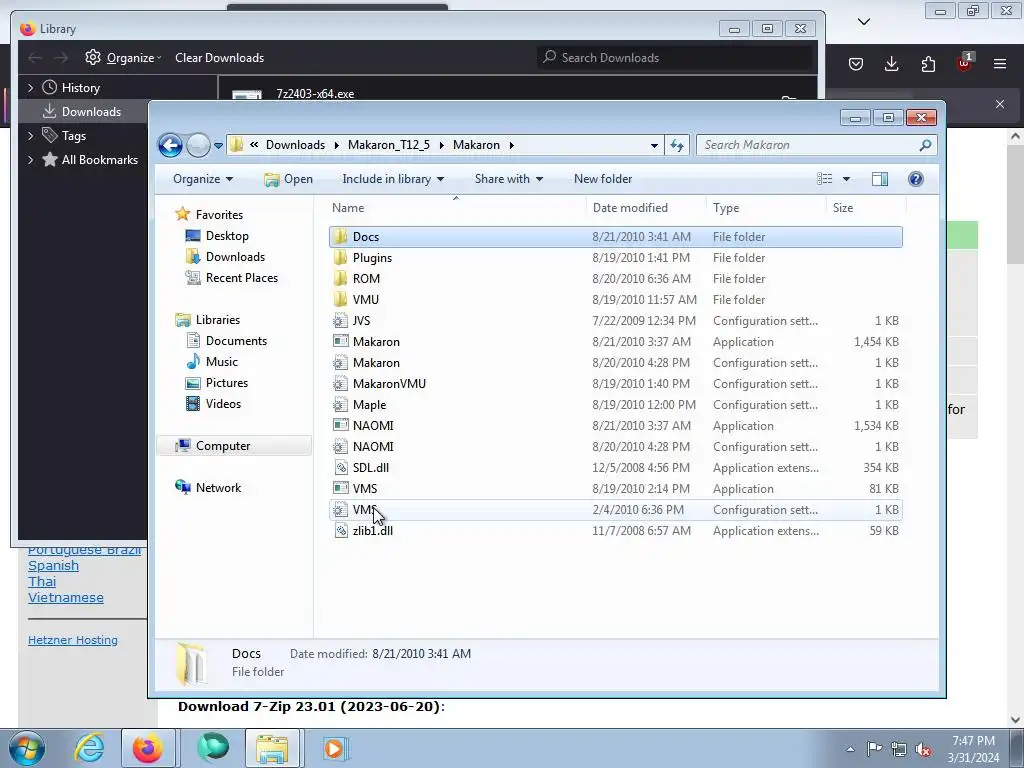Open the recent locations dropdown arrow
Image resolution: width=1024 pixels, height=768 pixels.
pyautogui.click(x=218, y=145)
